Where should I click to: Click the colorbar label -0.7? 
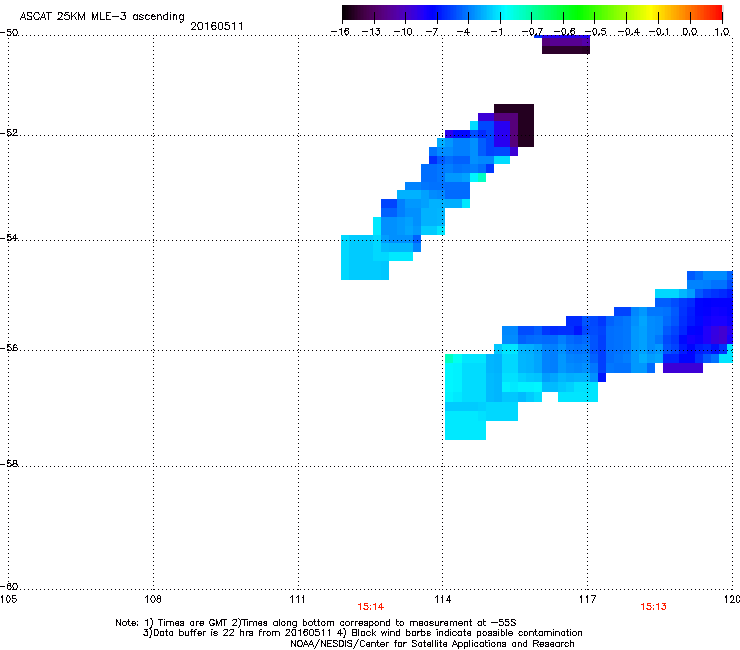point(532,32)
